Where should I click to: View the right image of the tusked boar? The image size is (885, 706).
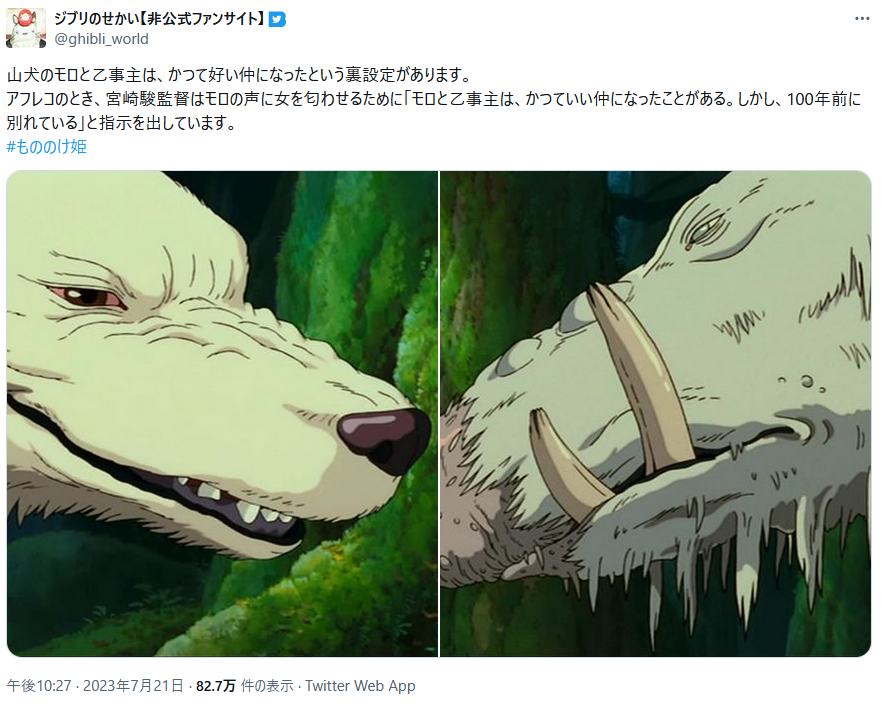pos(656,414)
